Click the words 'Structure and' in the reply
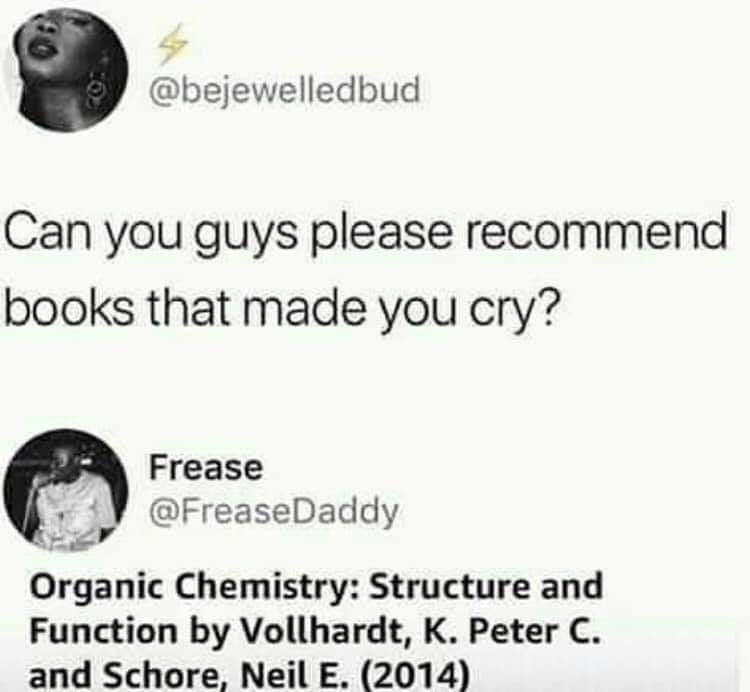The width and height of the screenshot is (750, 692). [487, 585]
